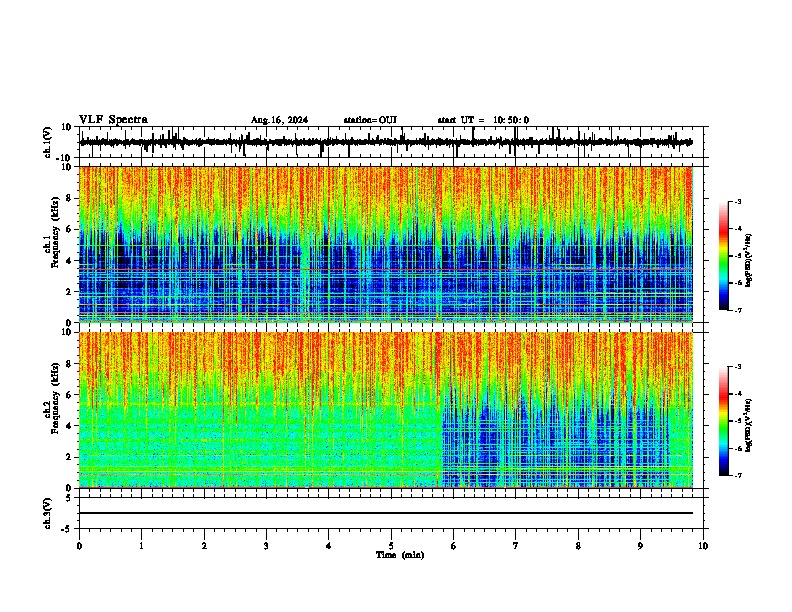Click the "10" tick on the time axis

point(703,546)
